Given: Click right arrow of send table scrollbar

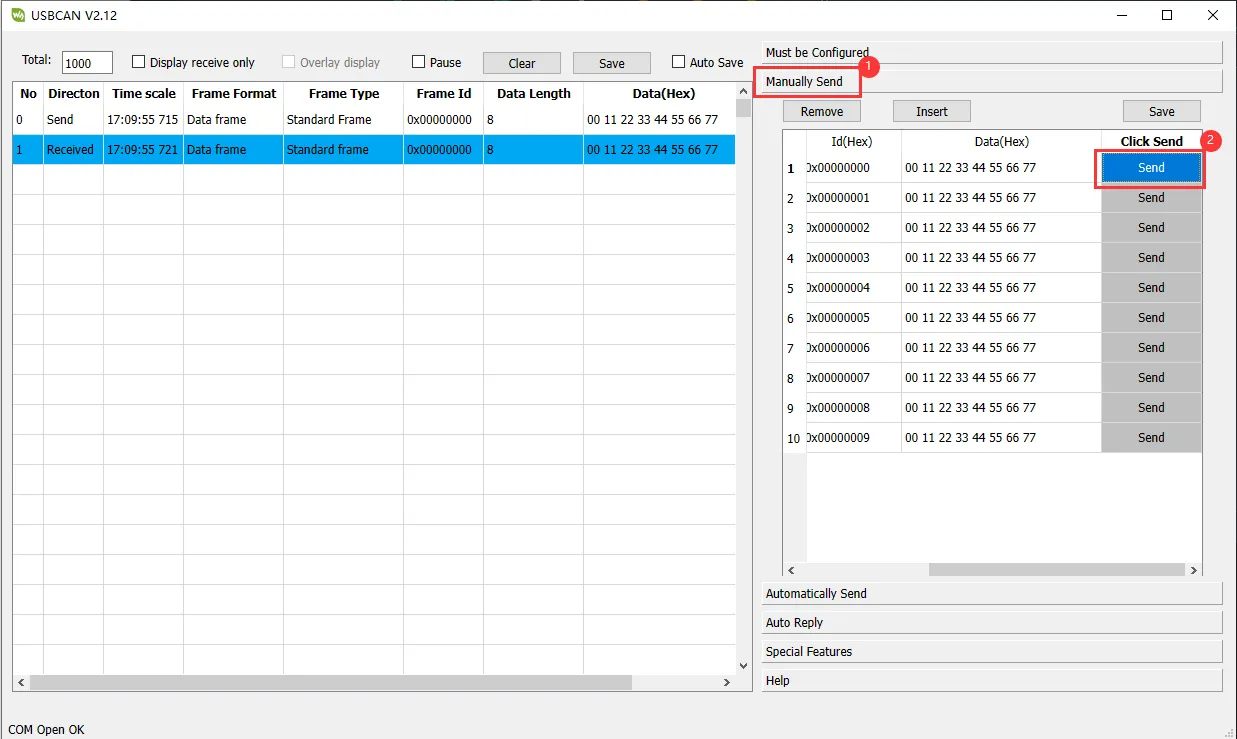Looking at the screenshot, I should (1194, 570).
